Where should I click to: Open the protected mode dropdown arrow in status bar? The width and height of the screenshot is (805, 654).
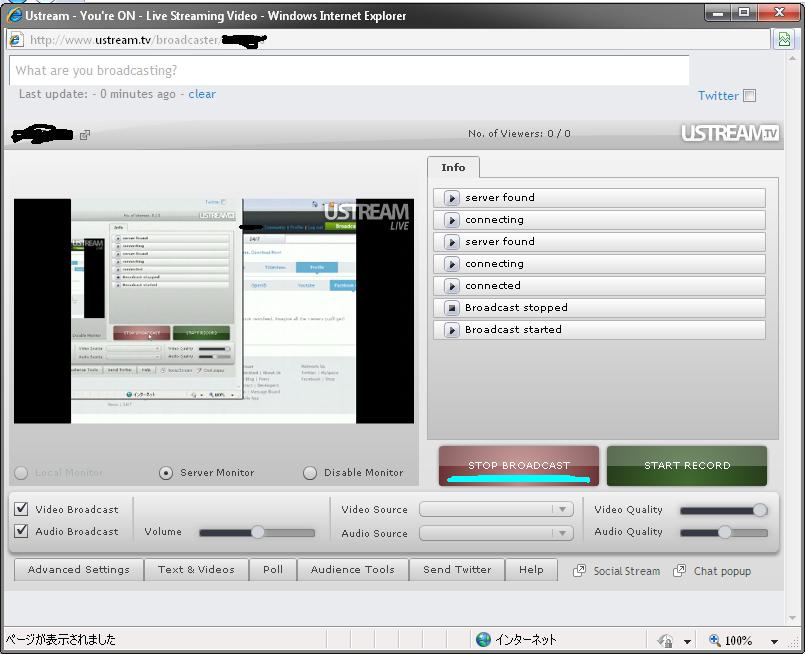[687, 641]
